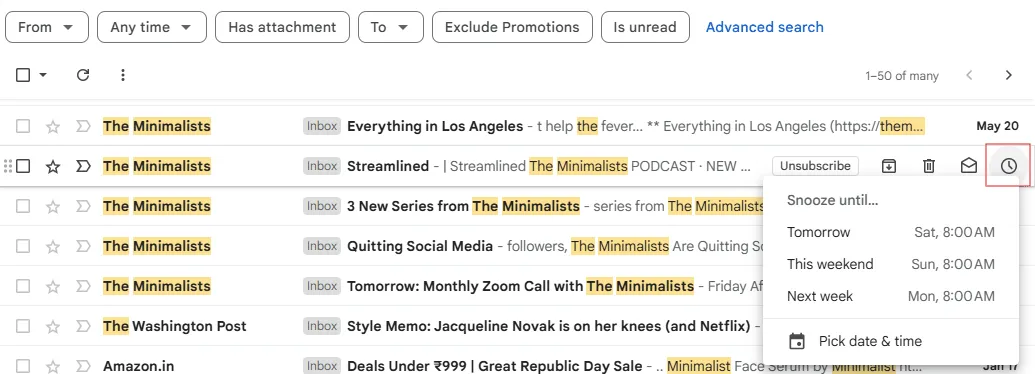The width and height of the screenshot is (1035, 374).
Task: Star the Streamlined email
Action: pos(53,166)
